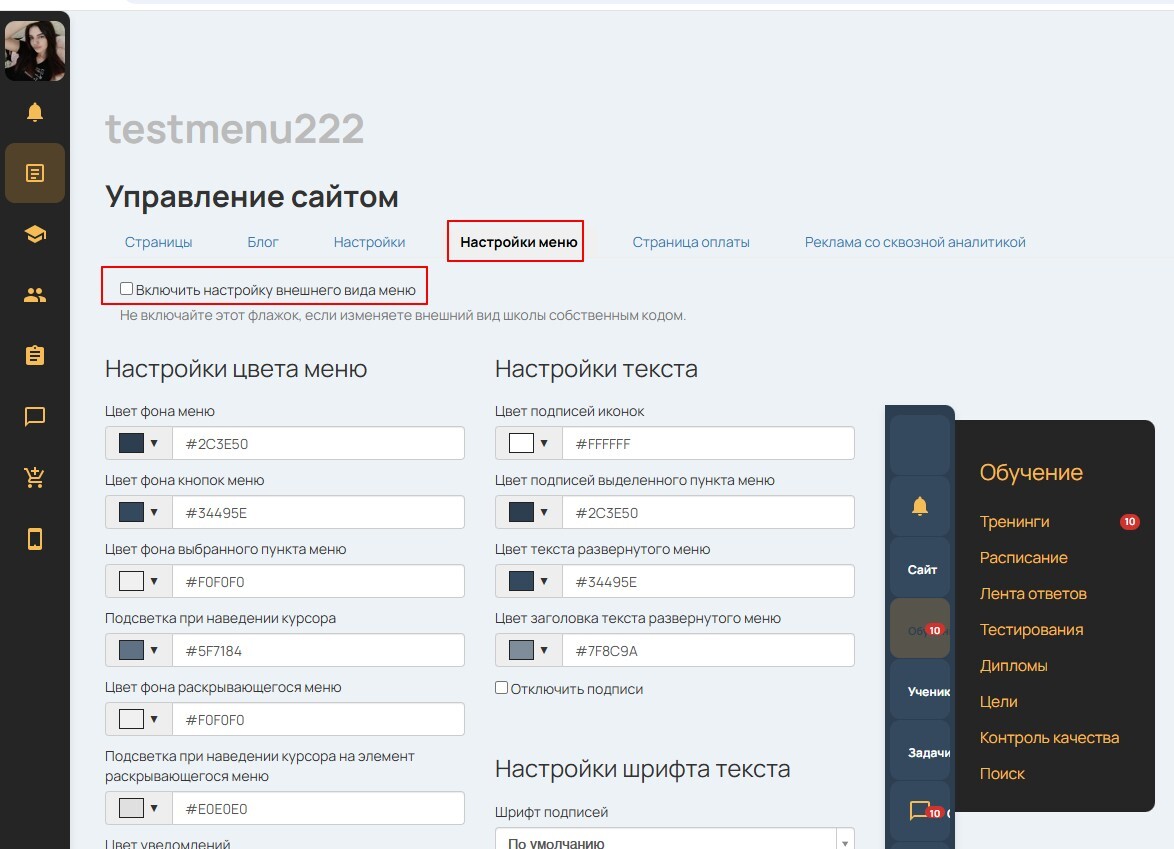Click 'Расписание' link in preview menu
Viewport: 1174px width, 849px height.
pos(1023,558)
